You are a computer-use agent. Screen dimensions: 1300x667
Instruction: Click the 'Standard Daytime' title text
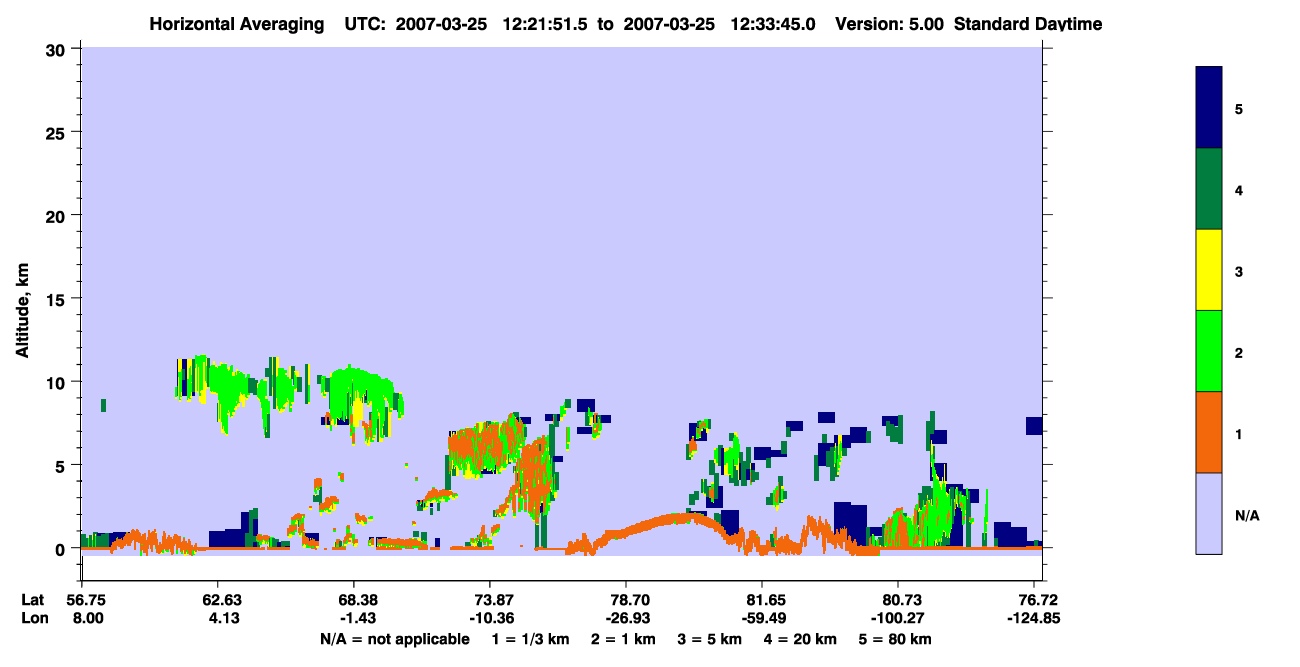pyautogui.click(x=1028, y=24)
